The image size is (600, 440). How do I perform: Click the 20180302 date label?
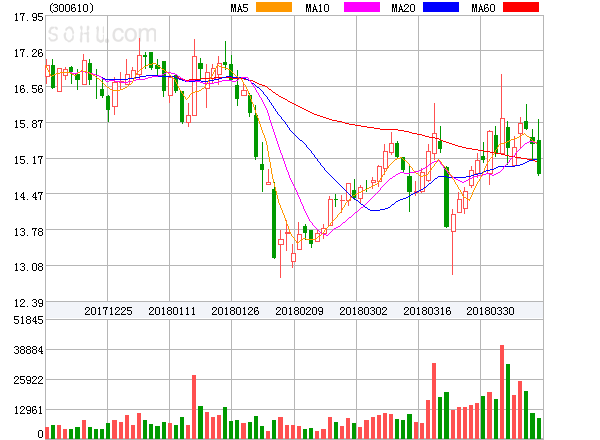pyautogui.click(x=363, y=311)
